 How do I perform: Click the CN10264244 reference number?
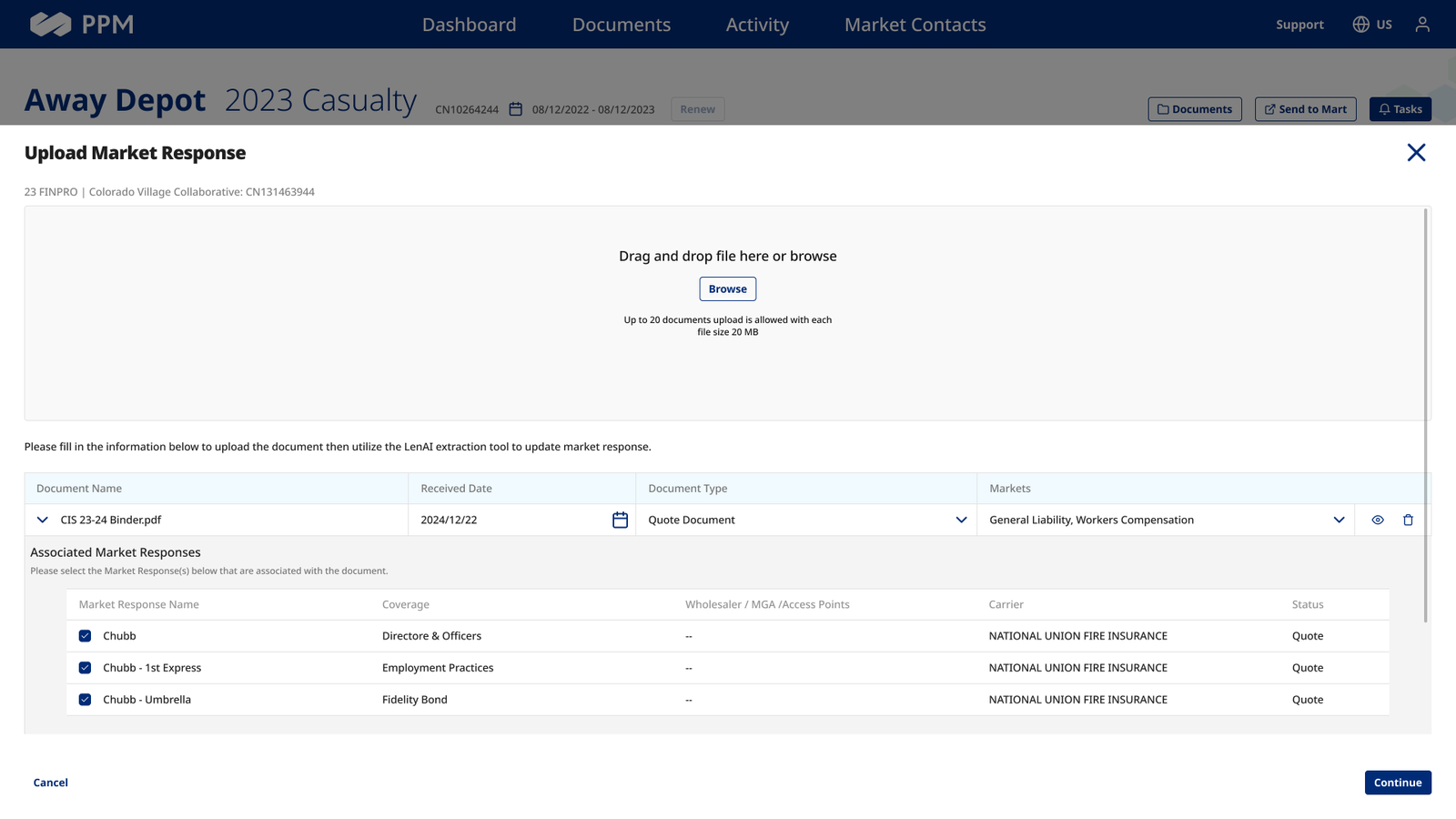click(467, 109)
